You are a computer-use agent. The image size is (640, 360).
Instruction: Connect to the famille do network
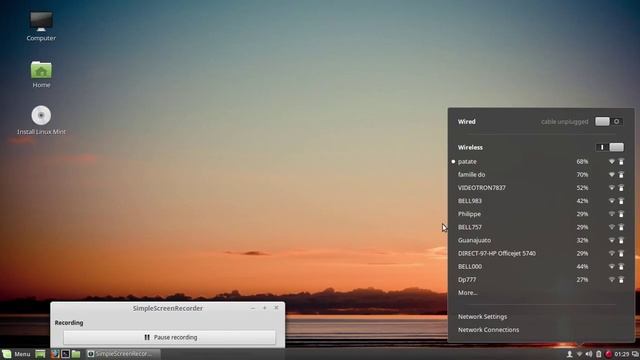coord(541,175)
